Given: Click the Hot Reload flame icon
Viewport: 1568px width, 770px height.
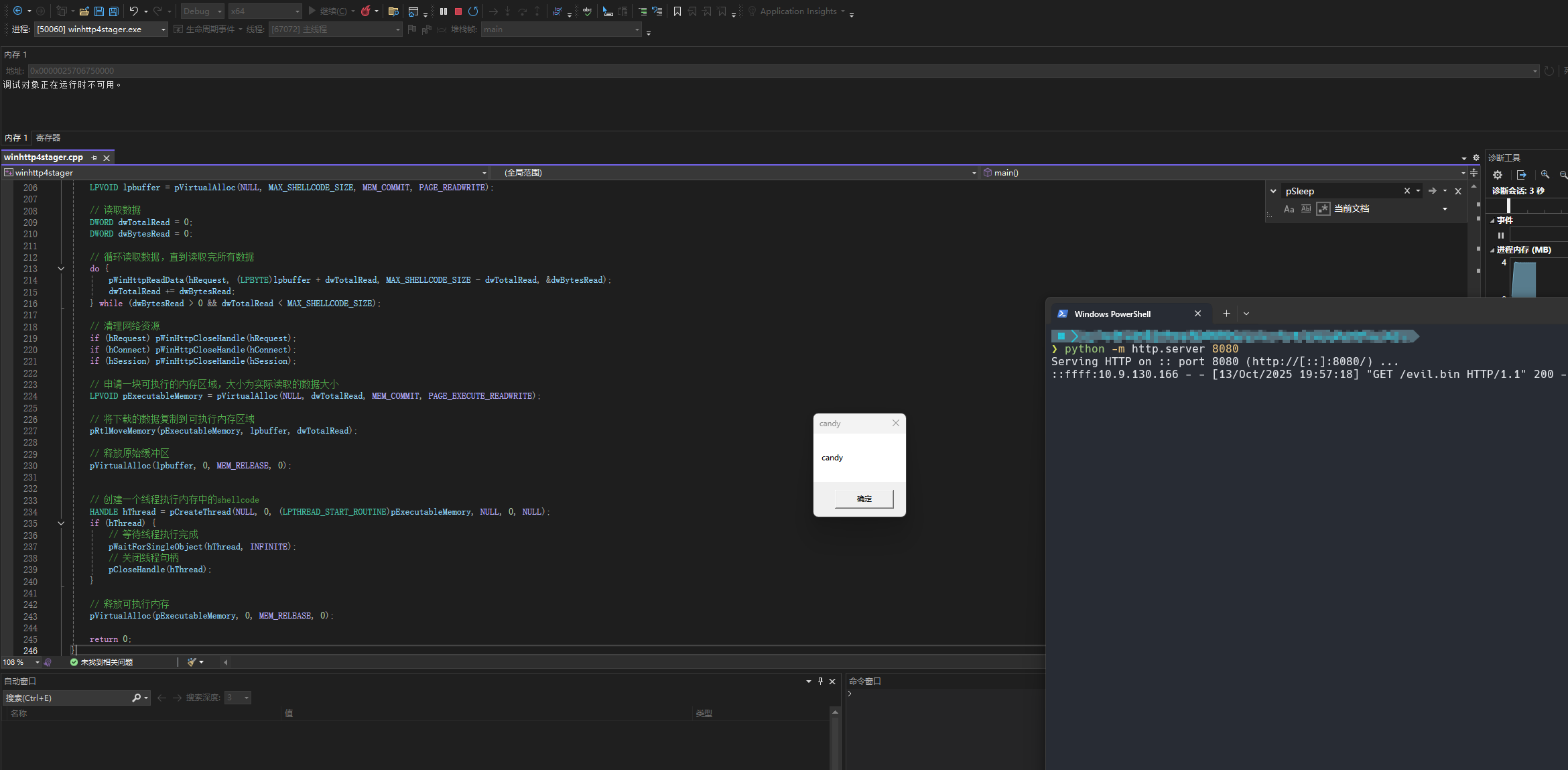Looking at the screenshot, I should (x=366, y=11).
